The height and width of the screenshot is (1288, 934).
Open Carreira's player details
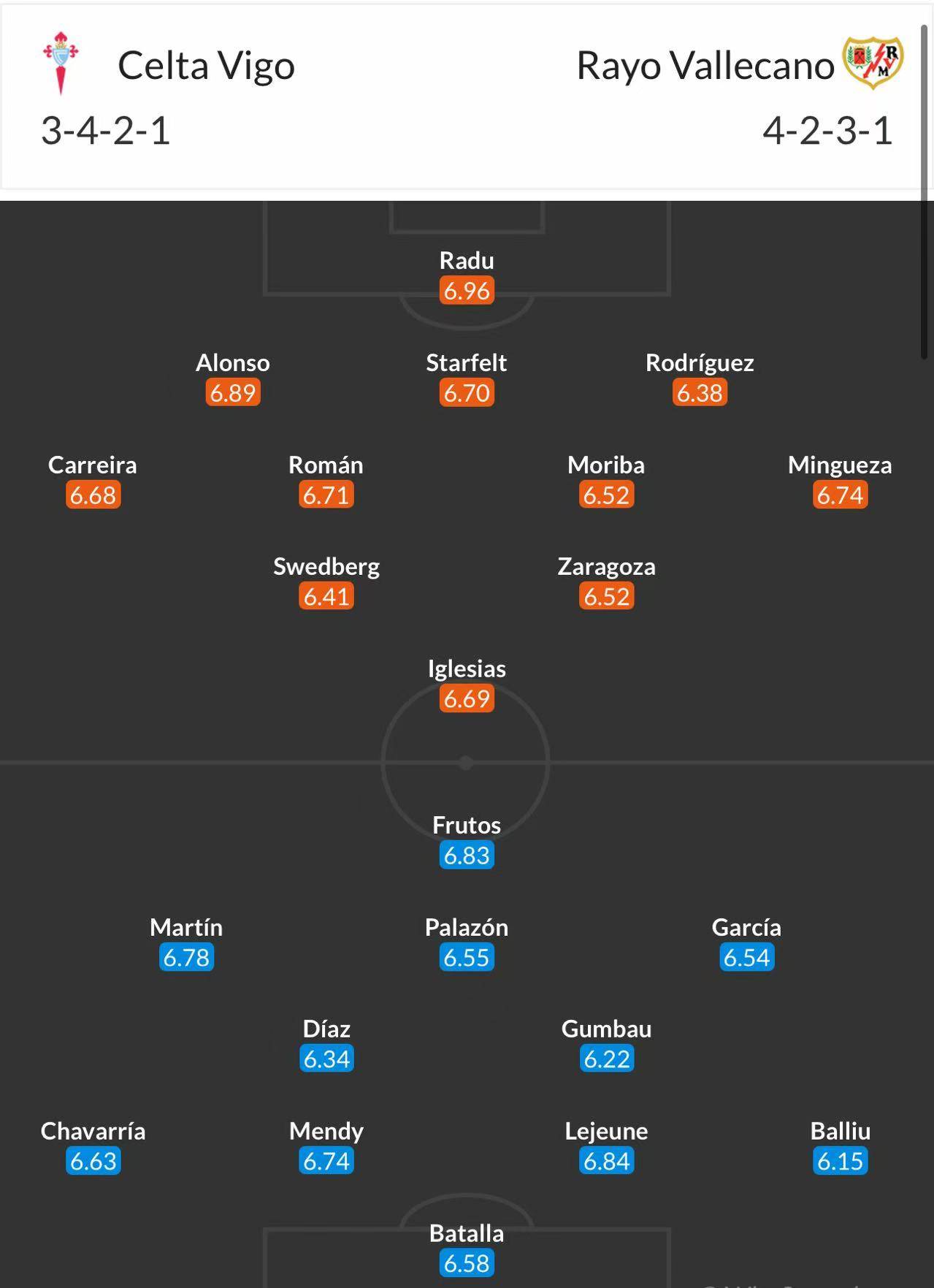[x=93, y=465]
